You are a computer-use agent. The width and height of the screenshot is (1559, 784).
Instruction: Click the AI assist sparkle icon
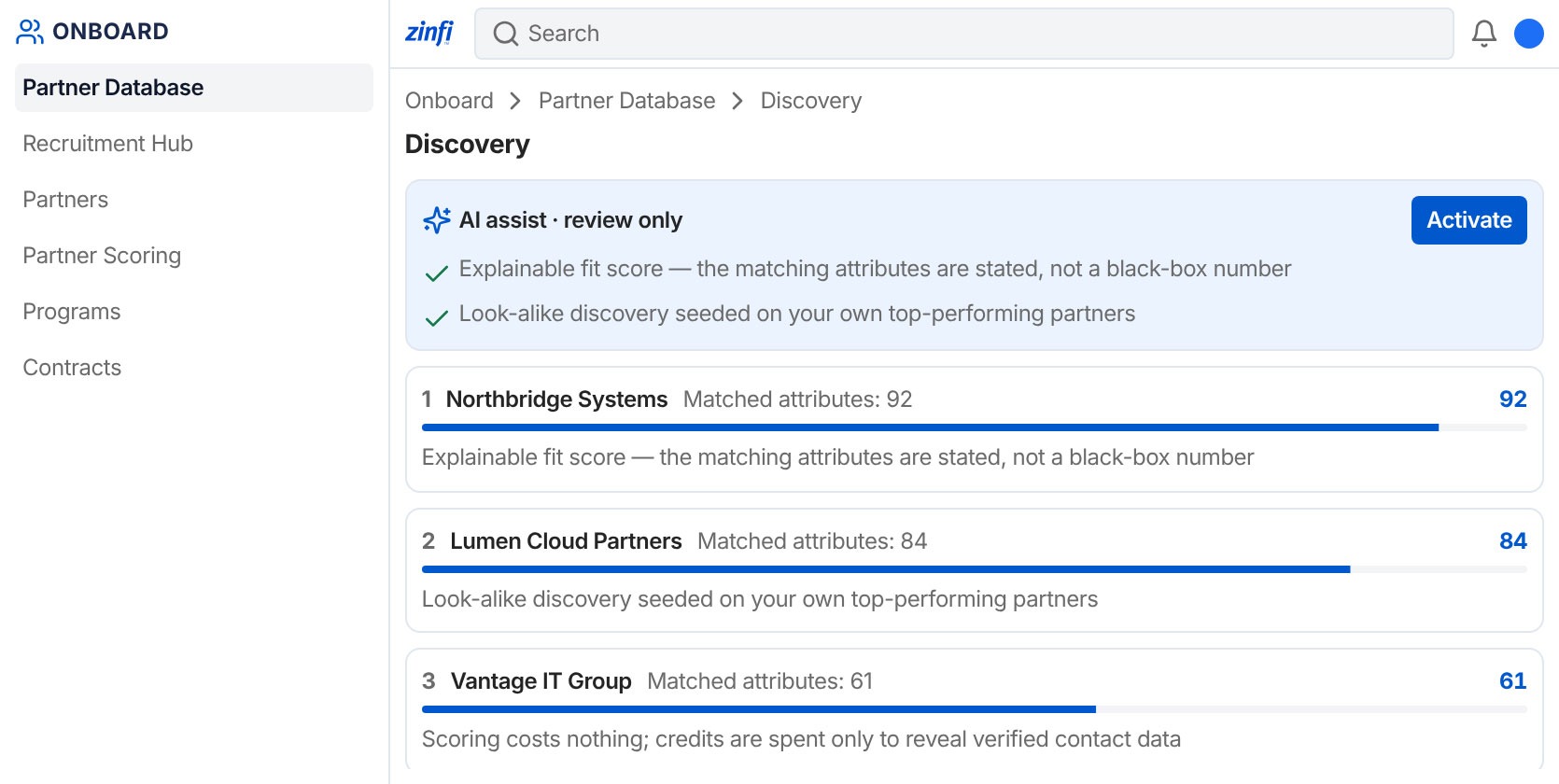pos(437,220)
